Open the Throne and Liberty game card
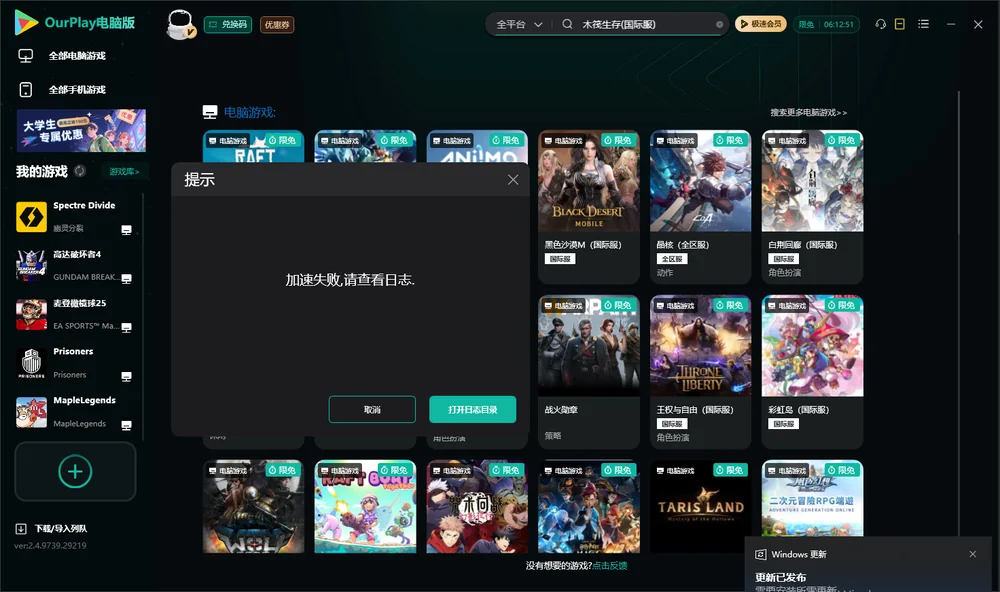The height and width of the screenshot is (592, 1000). point(700,372)
